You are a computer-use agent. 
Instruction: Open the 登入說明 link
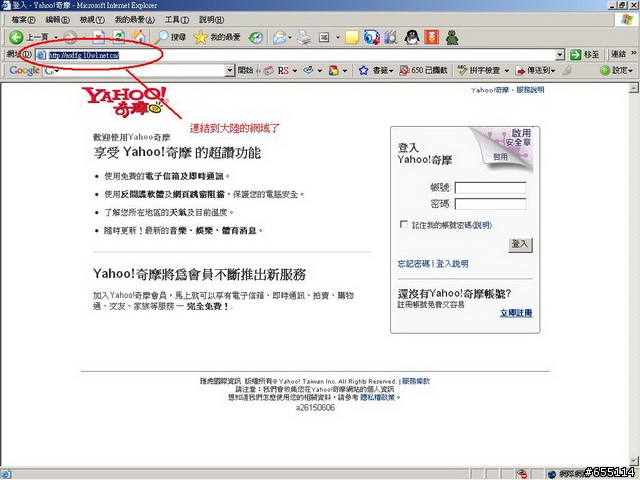[x=452, y=264]
